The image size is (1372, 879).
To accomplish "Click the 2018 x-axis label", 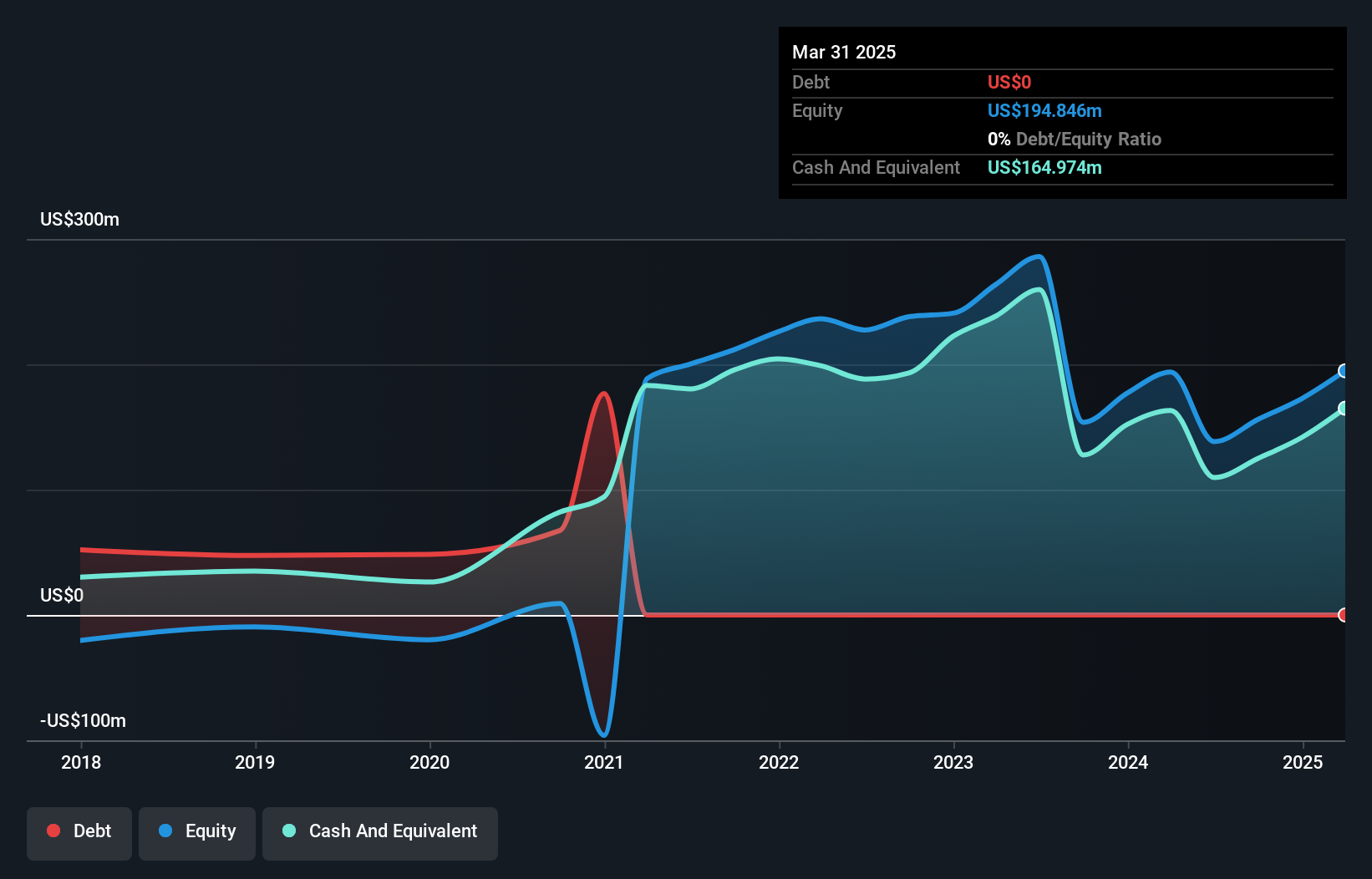I will 81,762.
